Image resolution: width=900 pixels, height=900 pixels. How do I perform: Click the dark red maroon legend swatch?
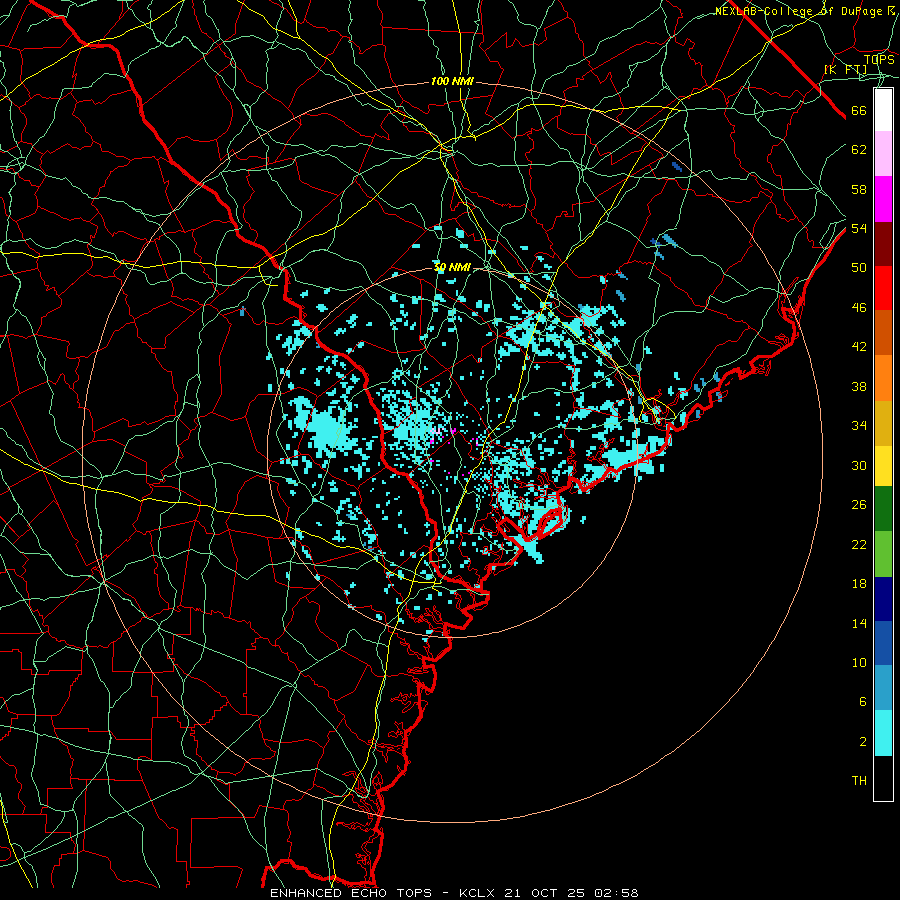tap(883, 243)
